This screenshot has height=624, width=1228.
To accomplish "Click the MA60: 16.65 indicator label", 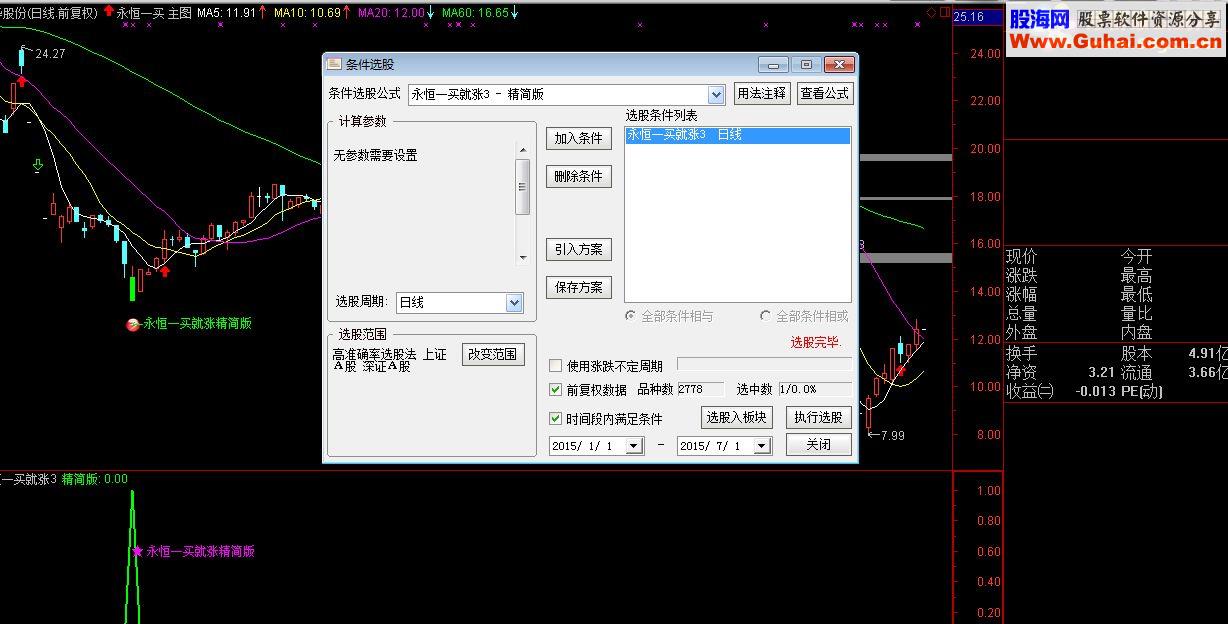I will 475,13.
